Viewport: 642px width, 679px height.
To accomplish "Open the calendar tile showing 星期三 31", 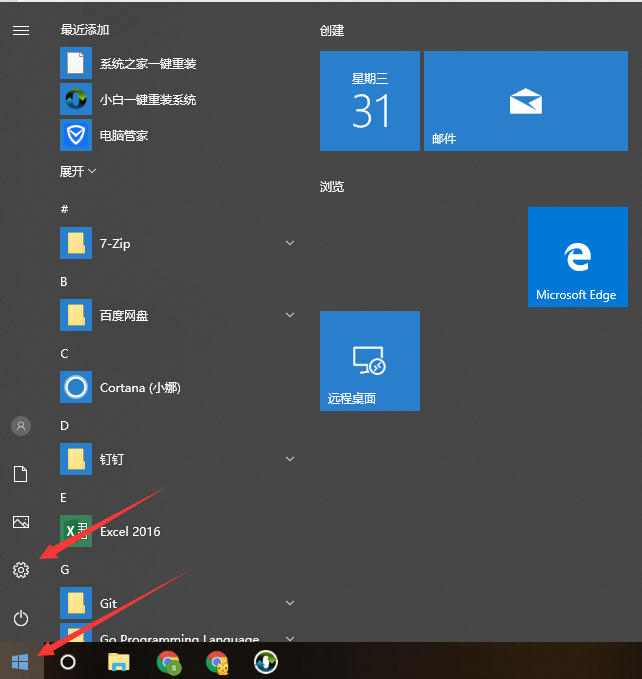I will [369, 101].
